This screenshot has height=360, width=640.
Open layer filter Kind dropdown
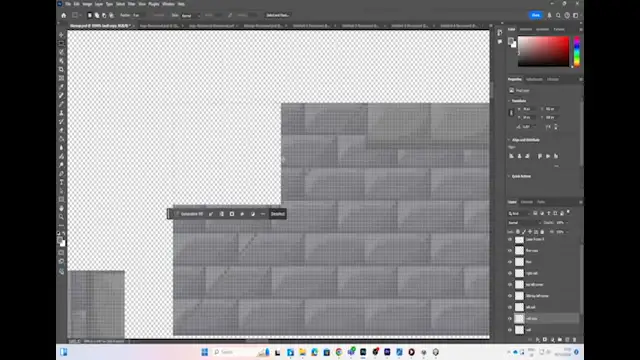[519, 213]
